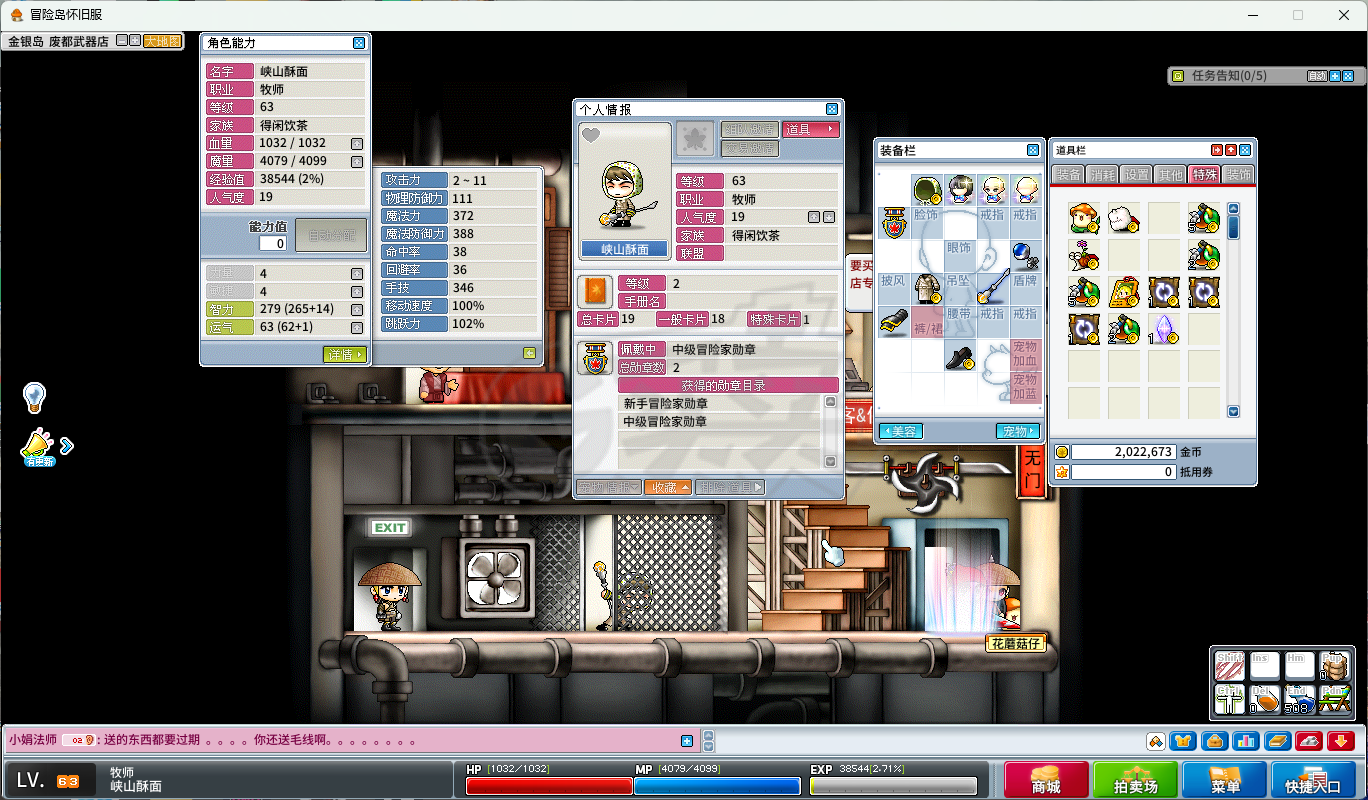Screen dimensions: 1368x800
Task: Click the red key settings shortcut icon
Action: click(1309, 741)
